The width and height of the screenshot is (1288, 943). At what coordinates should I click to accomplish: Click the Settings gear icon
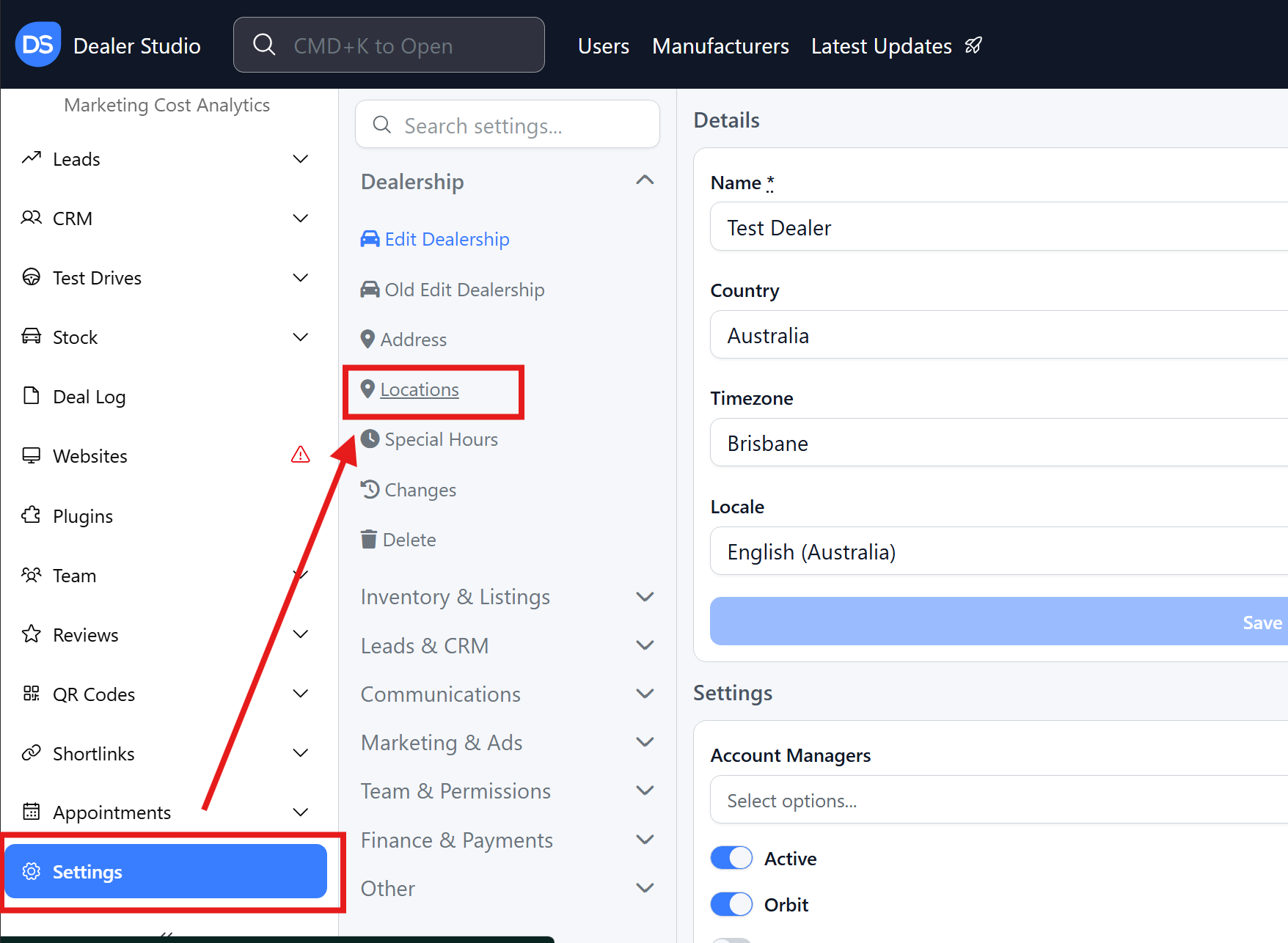32,871
